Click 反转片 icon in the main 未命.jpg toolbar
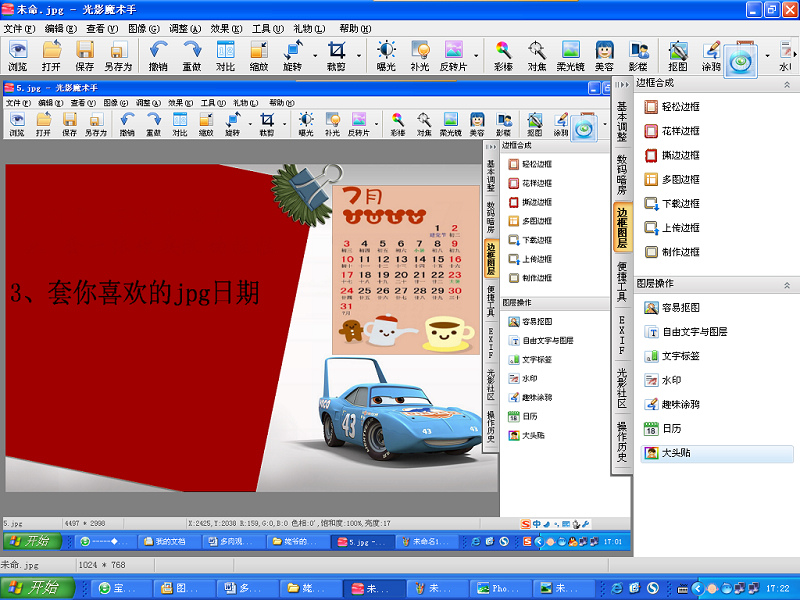 (x=454, y=56)
